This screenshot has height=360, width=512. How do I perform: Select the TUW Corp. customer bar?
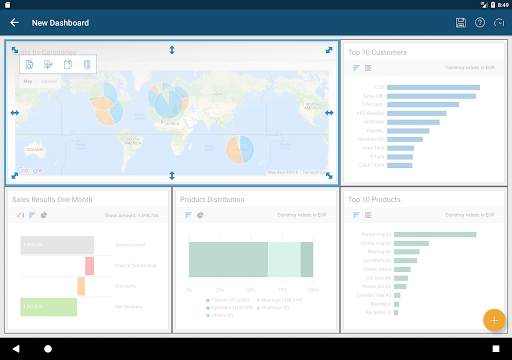tap(423, 105)
